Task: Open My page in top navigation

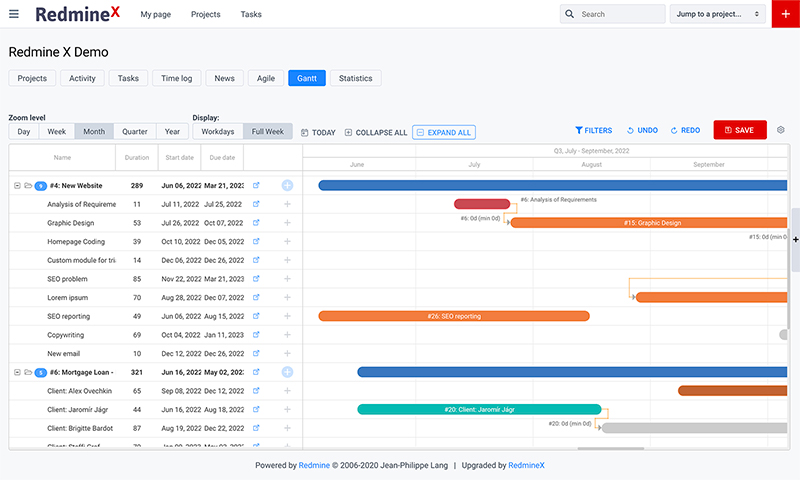Action: pyautogui.click(x=156, y=14)
